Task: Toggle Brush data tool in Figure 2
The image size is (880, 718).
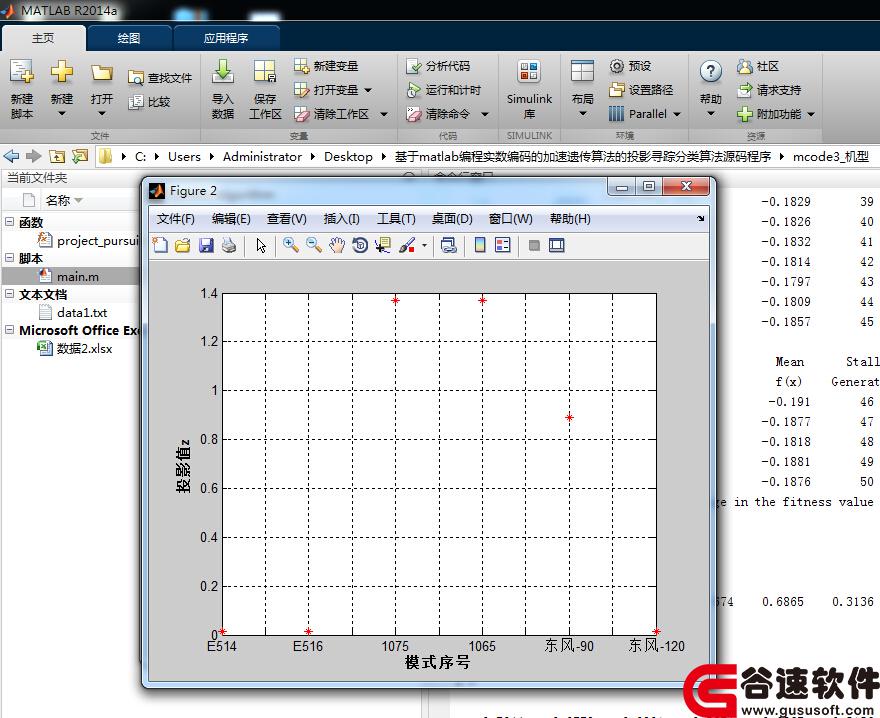Action: (407, 245)
